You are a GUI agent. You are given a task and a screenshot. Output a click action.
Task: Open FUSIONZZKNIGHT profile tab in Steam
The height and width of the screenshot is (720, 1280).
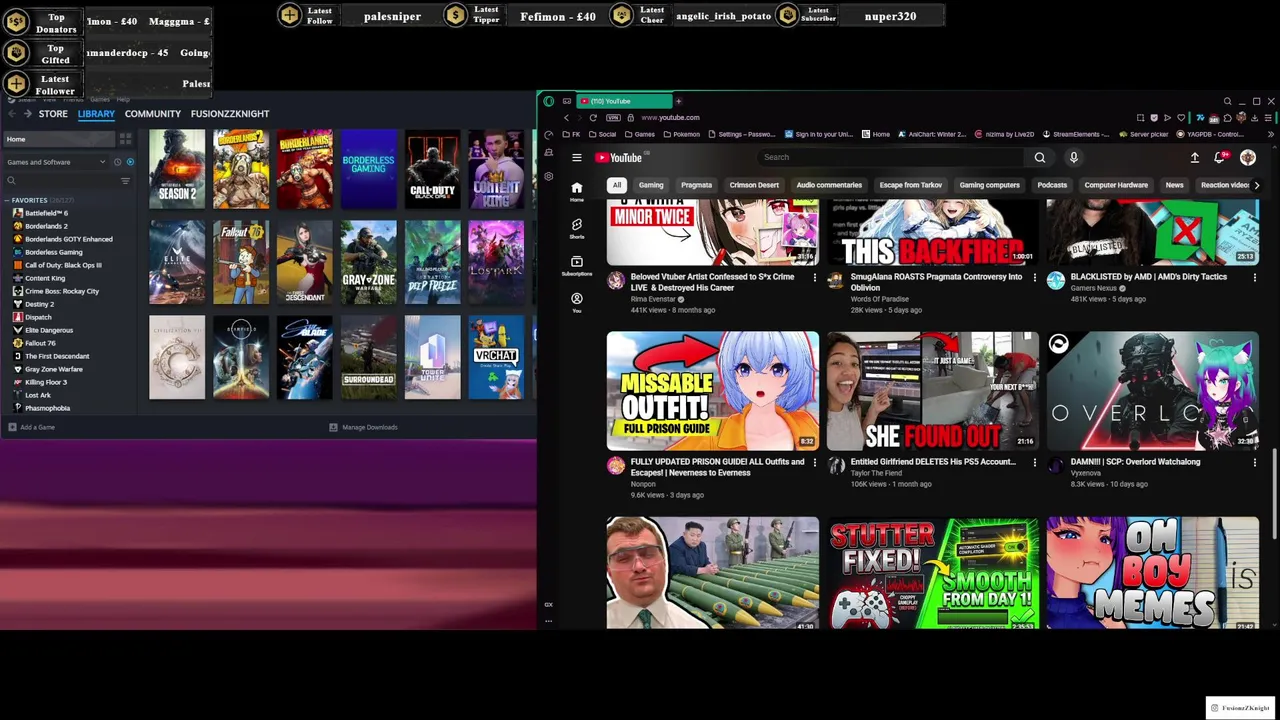230,114
